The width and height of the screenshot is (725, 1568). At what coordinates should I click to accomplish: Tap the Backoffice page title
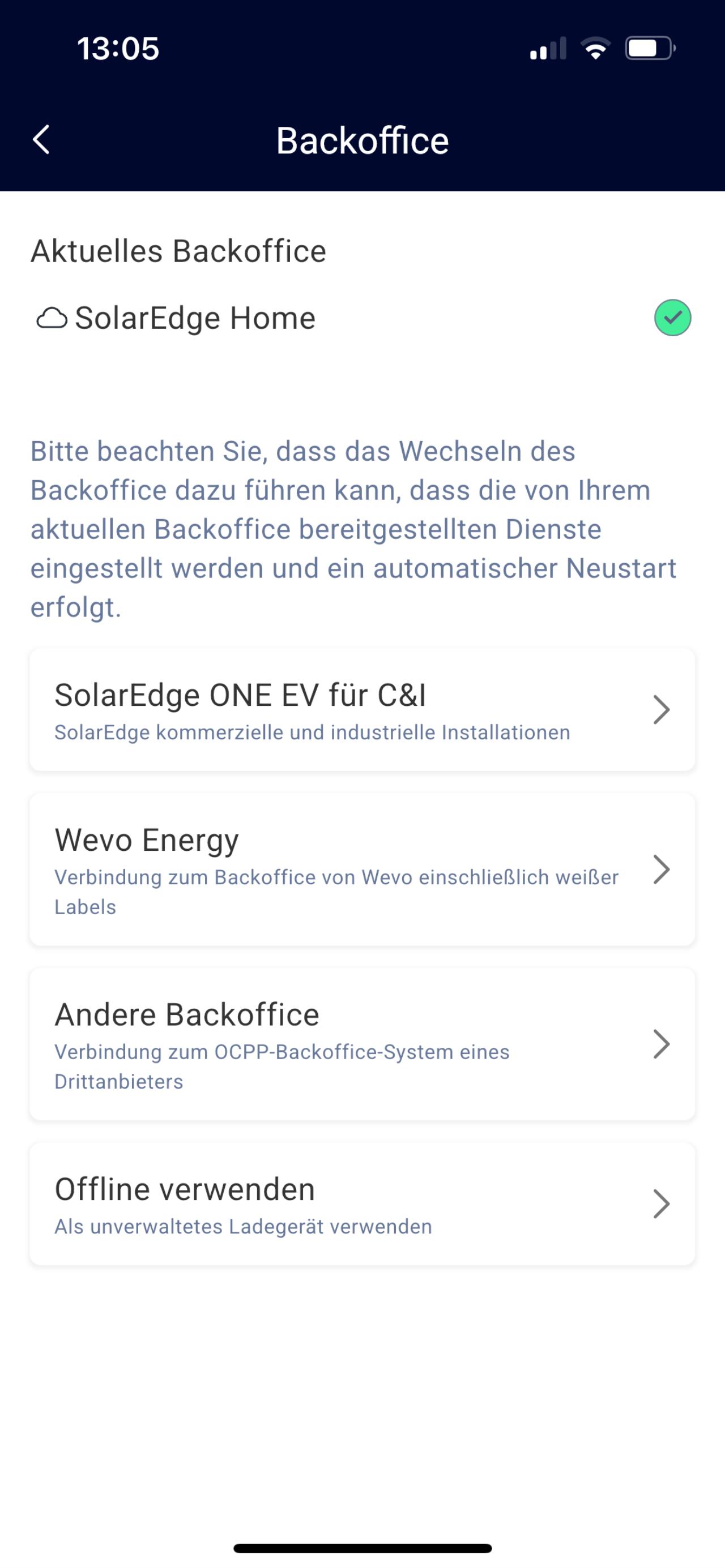point(362,140)
